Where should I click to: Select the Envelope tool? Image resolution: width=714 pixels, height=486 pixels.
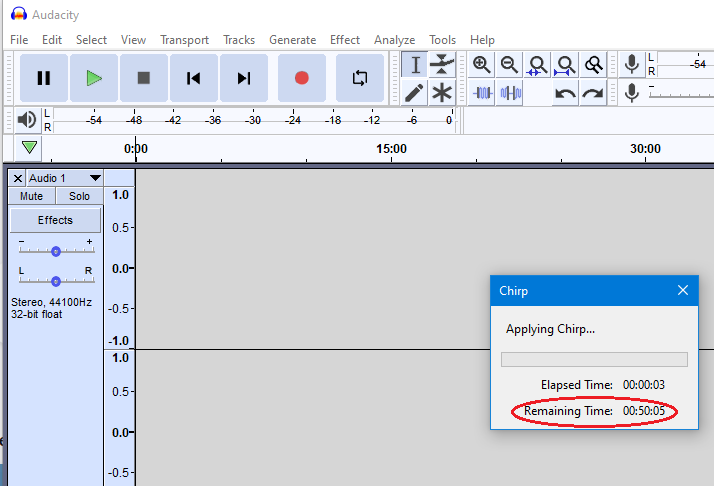(442, 65)
